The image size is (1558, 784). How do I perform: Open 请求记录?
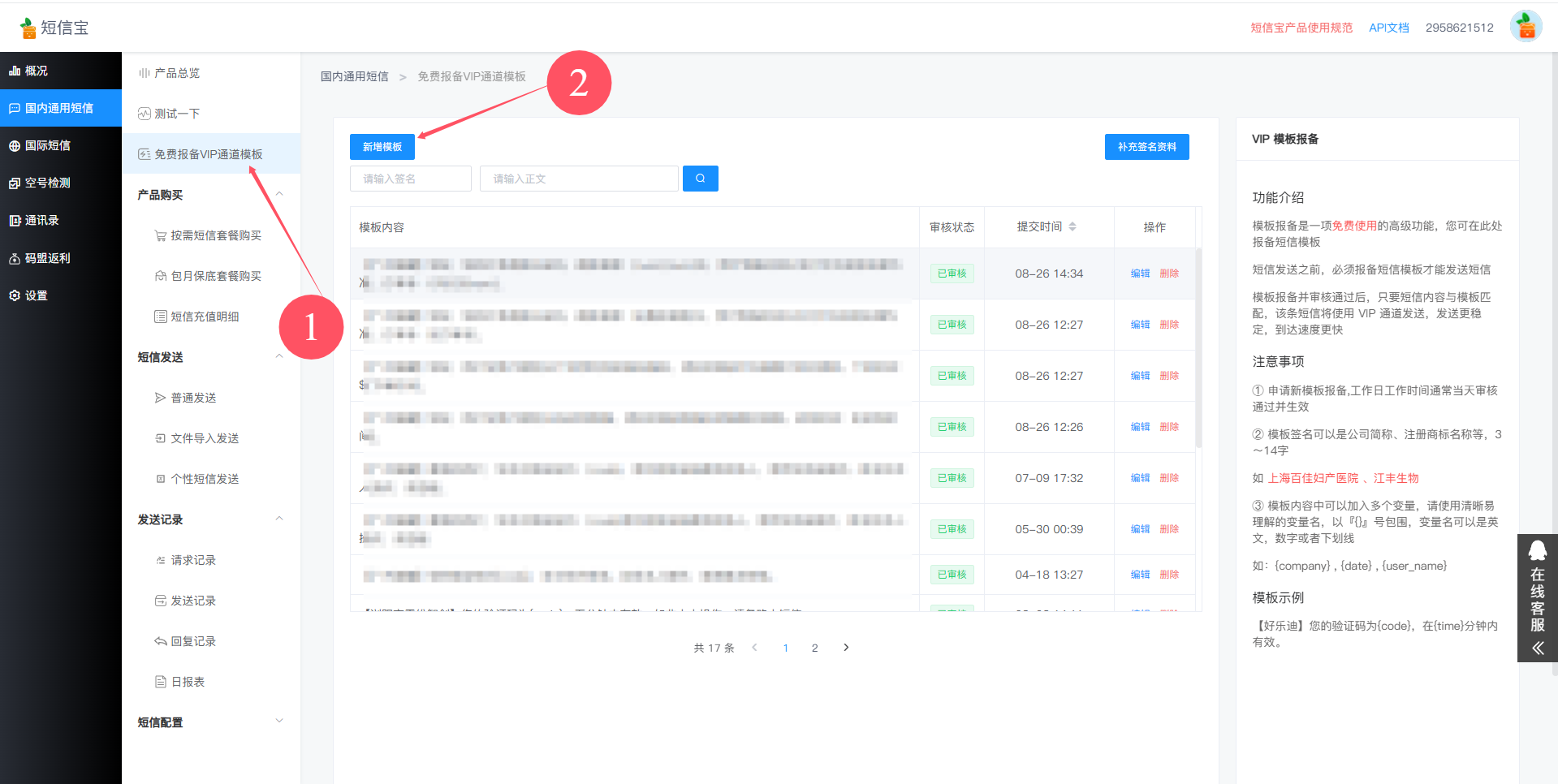tap(211, 560)
